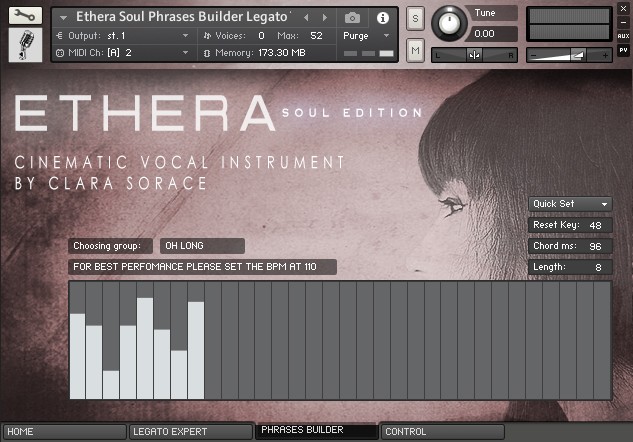
Task: Switch to the LEGATO EXPERT tab
Action: (x=190, y=432)
